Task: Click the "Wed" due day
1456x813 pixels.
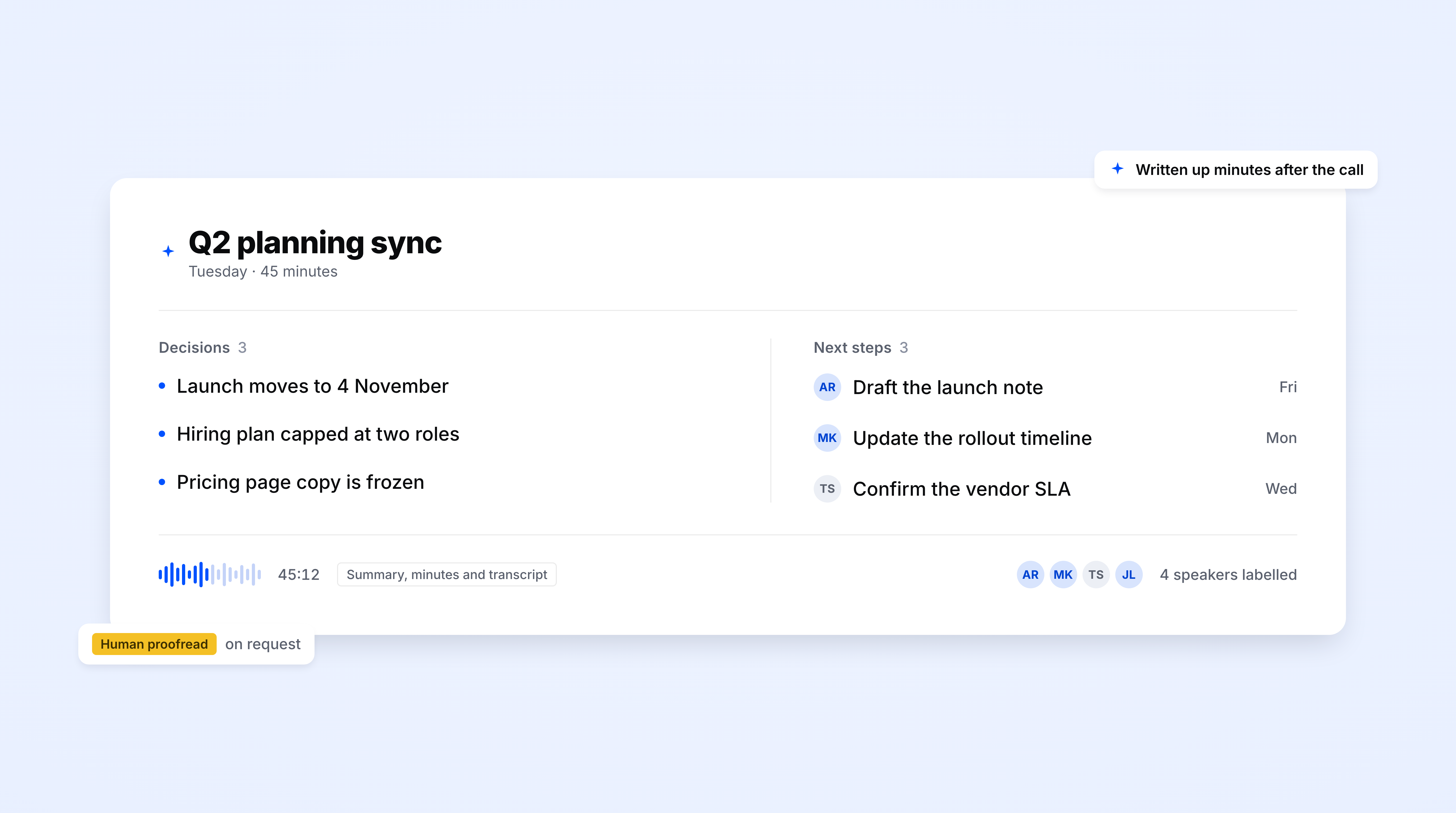Action: click(1281, 489)
